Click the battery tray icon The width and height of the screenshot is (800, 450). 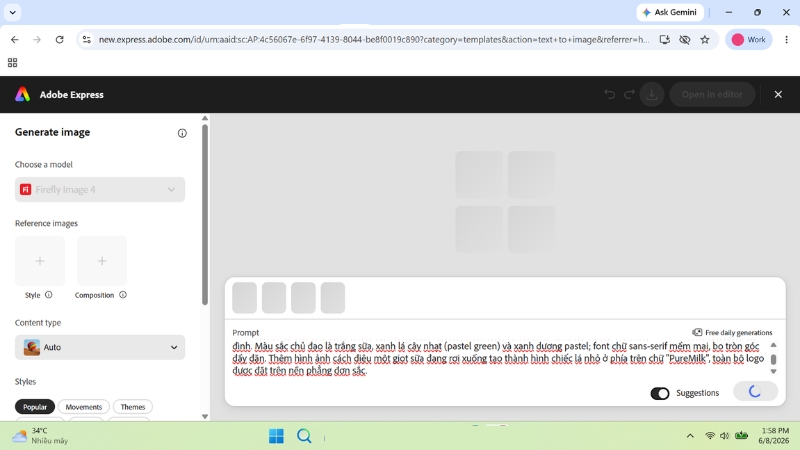(x=741, y=435)
